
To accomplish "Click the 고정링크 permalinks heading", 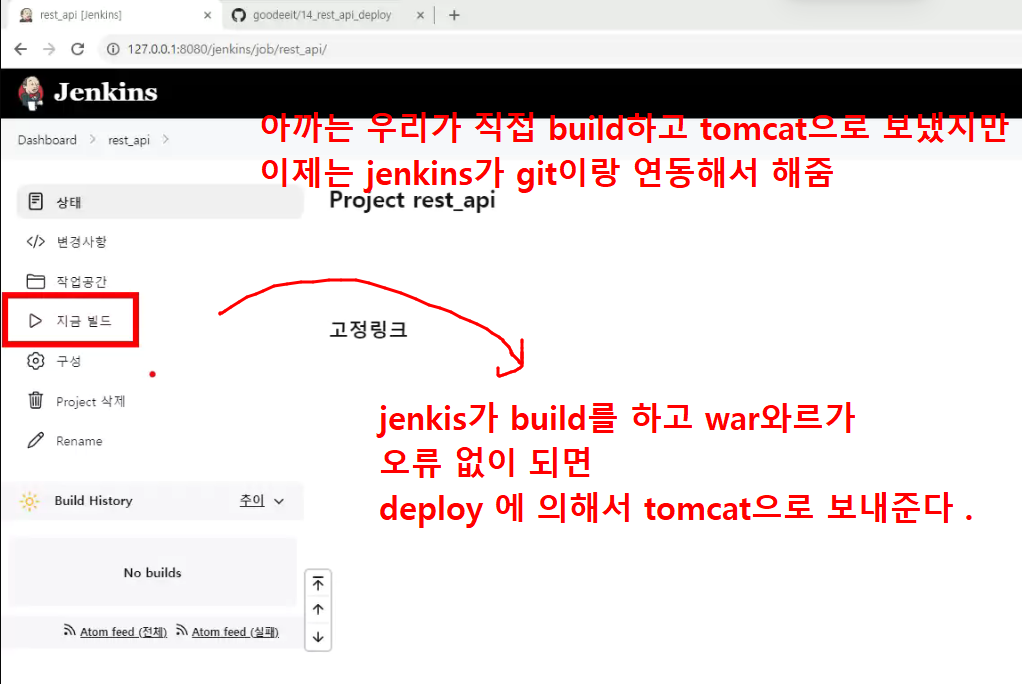I will click(368, 329).
